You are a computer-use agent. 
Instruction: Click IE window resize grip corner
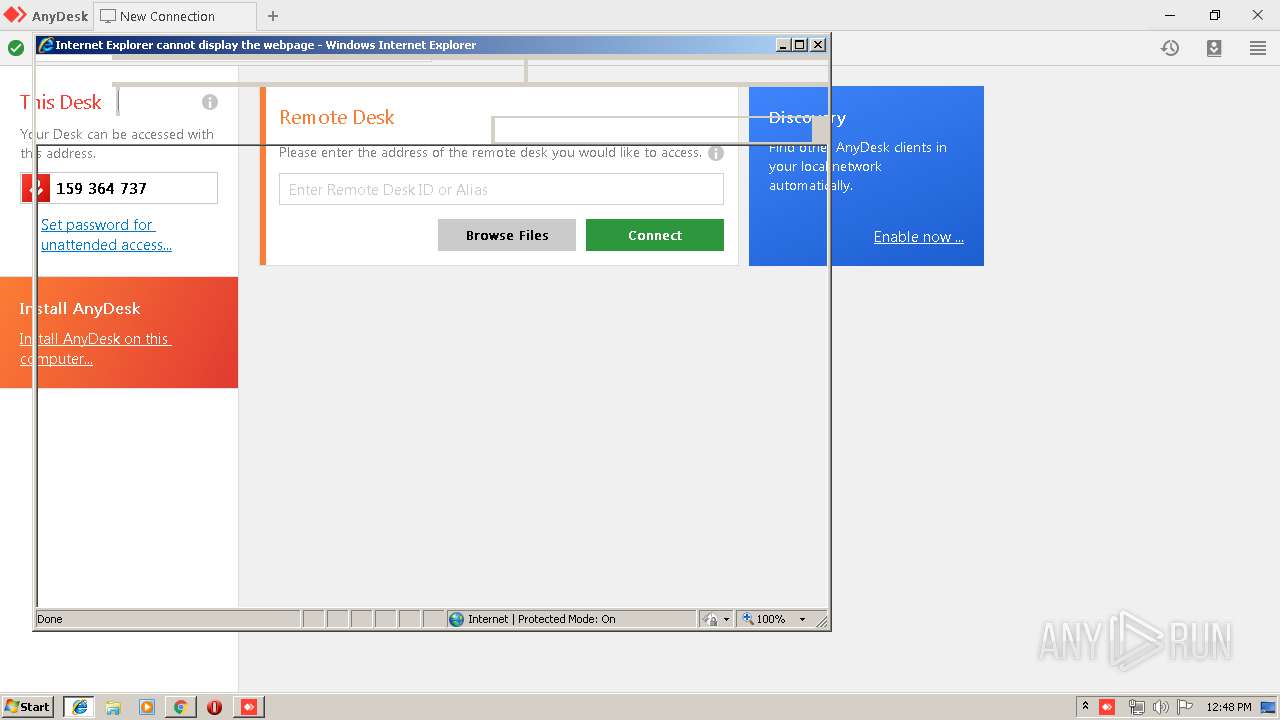pyautogui.click(x=821, y=621)
